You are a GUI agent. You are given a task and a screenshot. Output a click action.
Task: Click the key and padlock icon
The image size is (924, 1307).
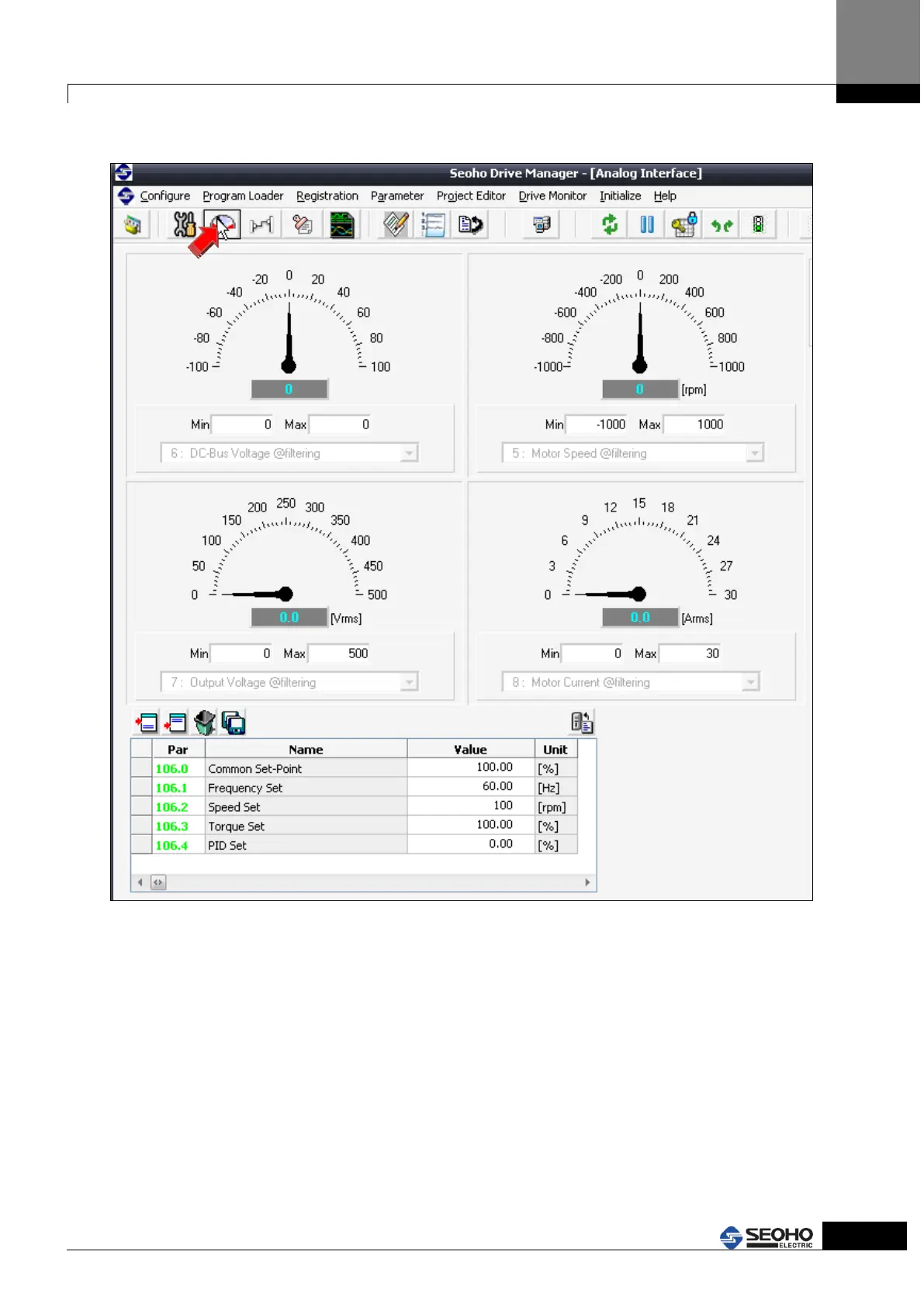[684, 225]
